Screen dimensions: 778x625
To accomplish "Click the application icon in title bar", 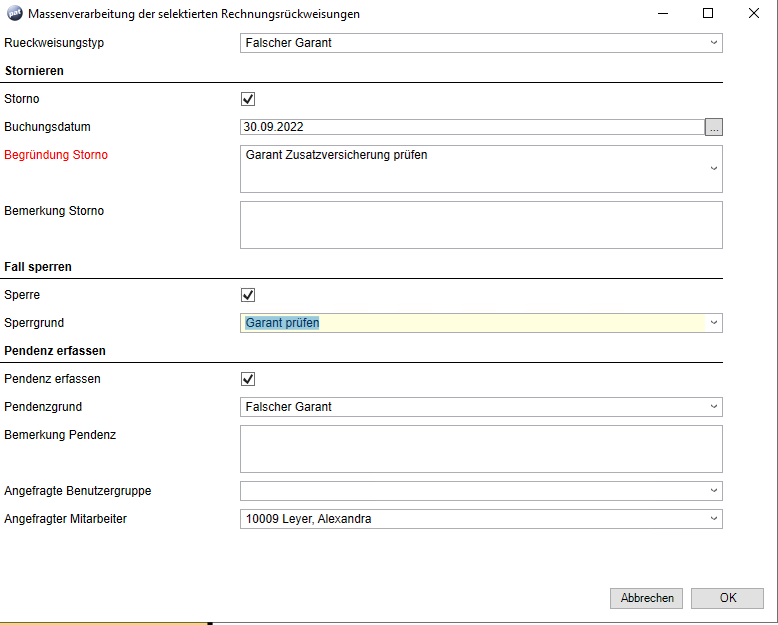I will [x=14, y=14].
